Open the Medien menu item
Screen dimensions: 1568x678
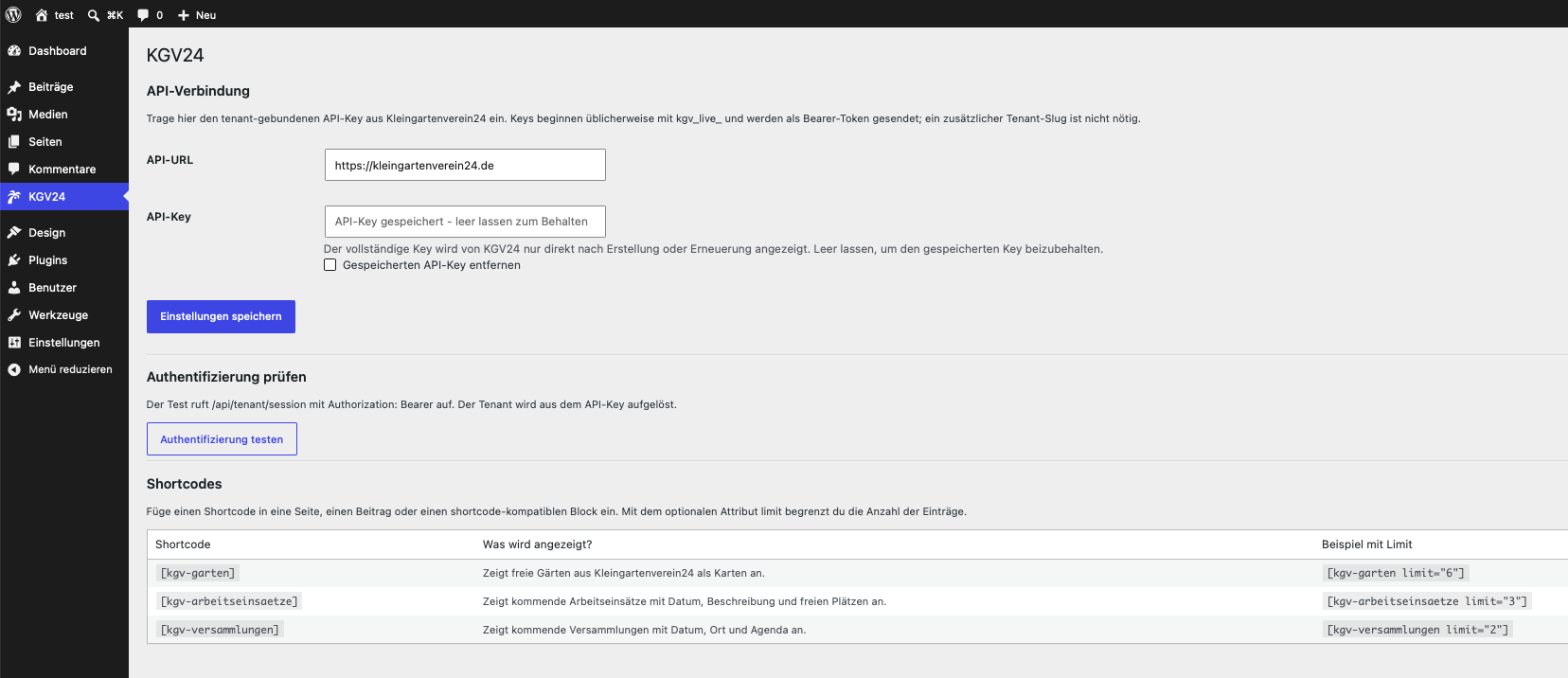click(64, 115)
